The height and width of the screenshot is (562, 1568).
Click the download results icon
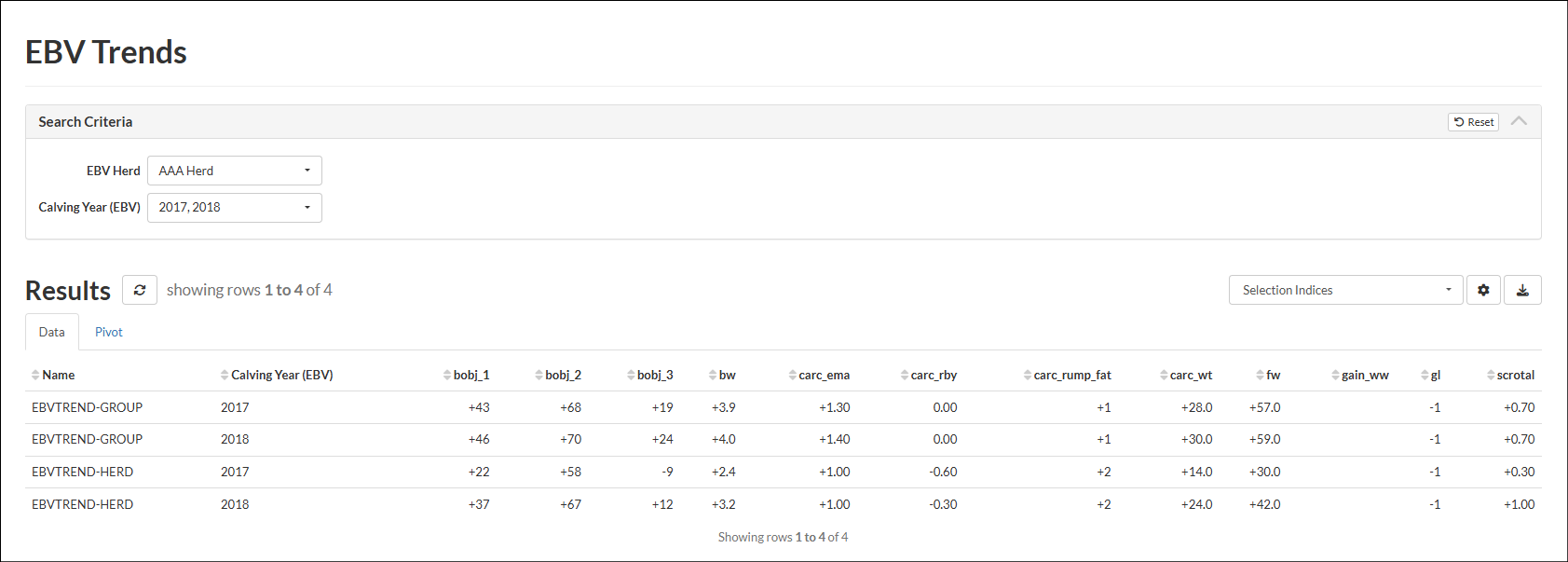coord(1522,290)
